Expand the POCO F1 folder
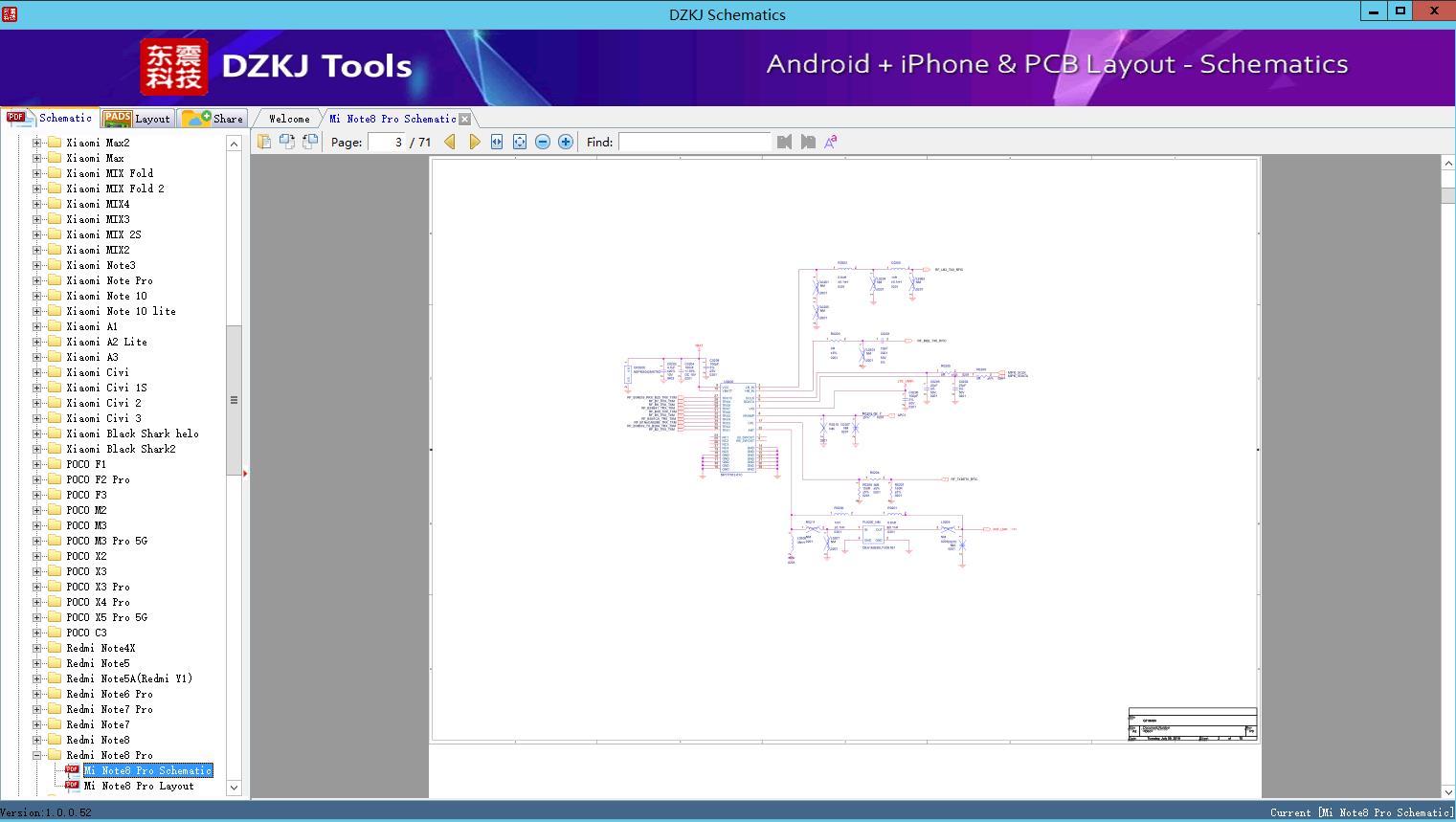The width and height of the screenshot is (1456, 822). point(37,464)
